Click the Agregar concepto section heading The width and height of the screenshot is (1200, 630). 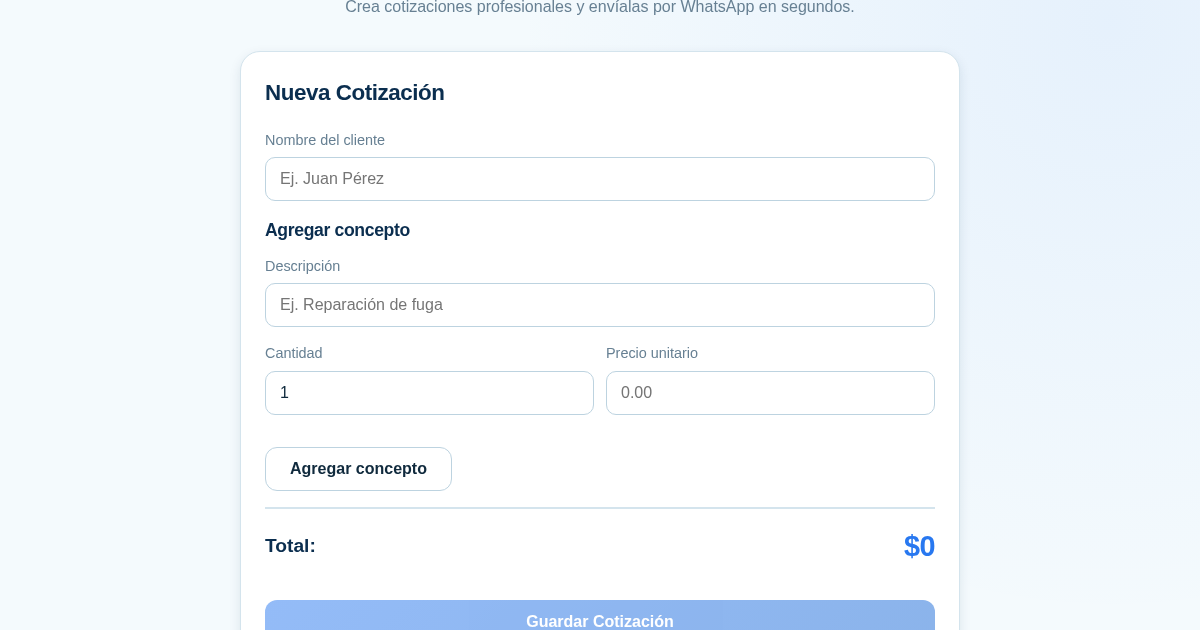[337, 230]
